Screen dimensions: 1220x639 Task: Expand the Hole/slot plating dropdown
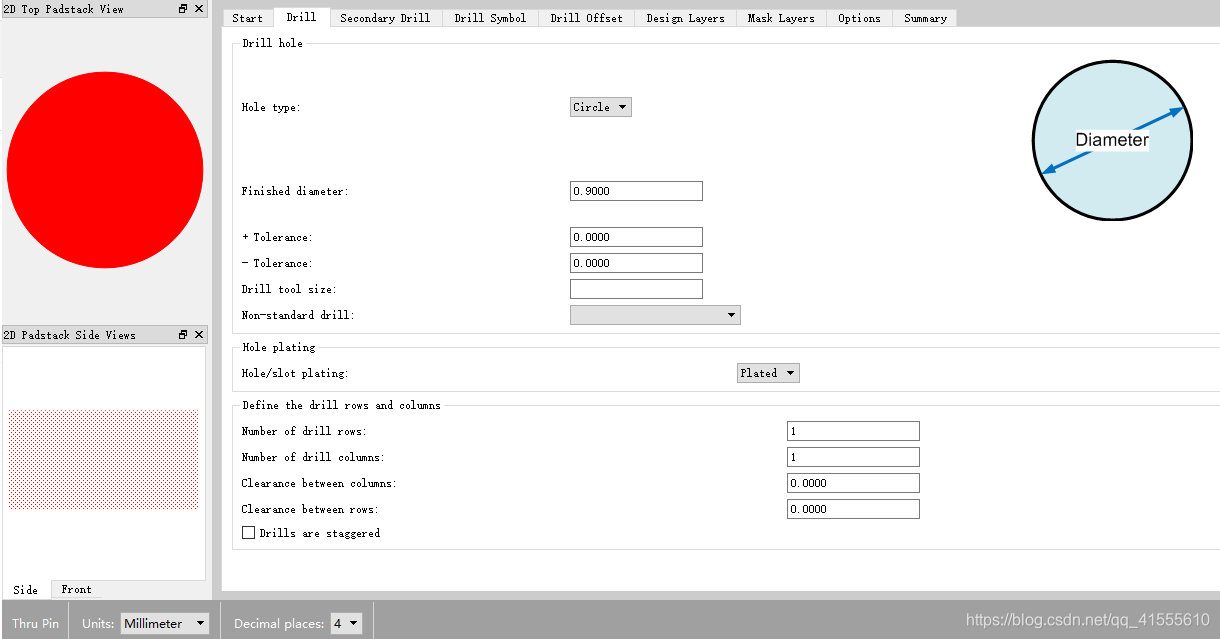click(768, 373)
